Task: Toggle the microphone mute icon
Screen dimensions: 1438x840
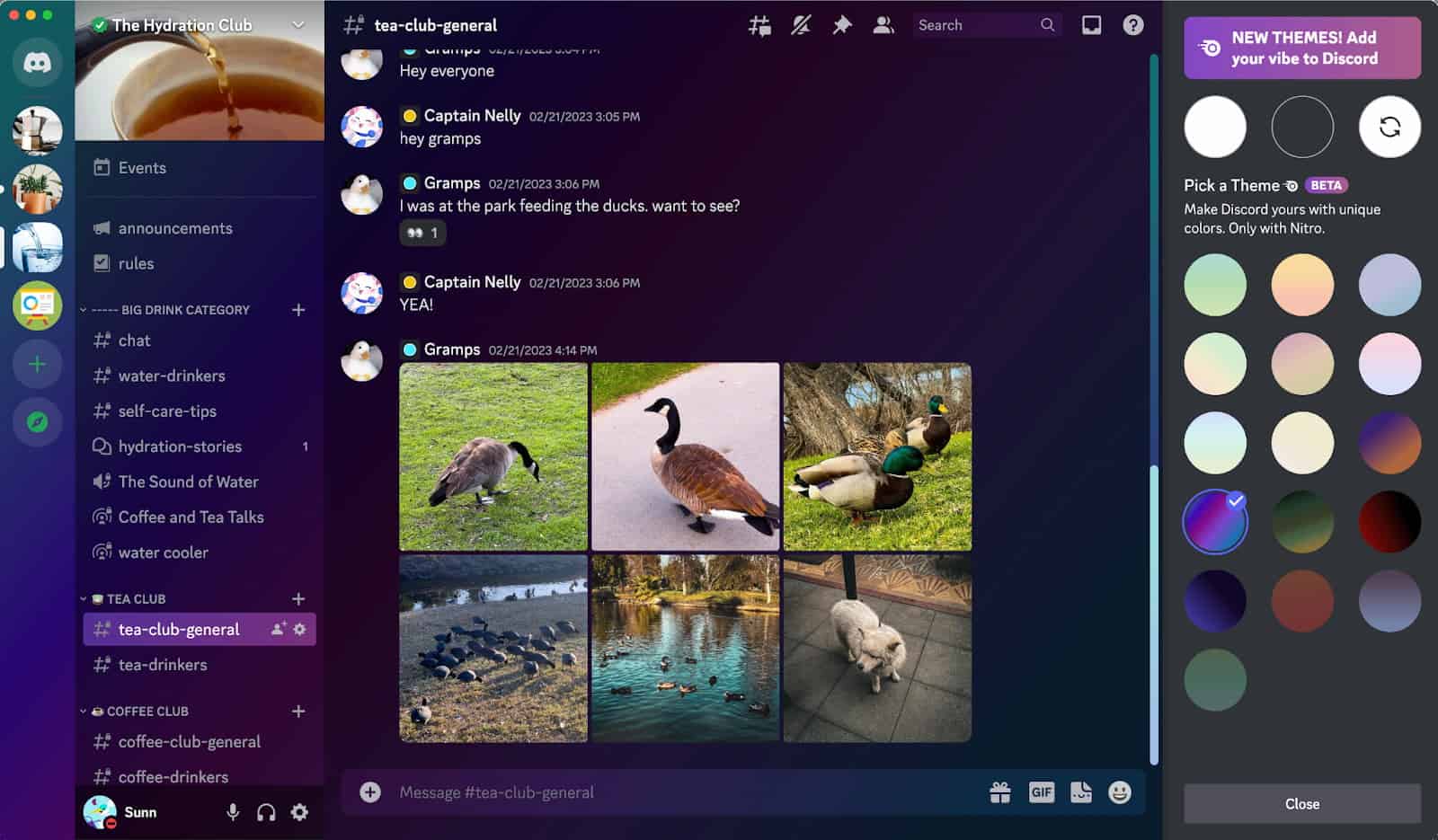Action: tap(233, 811)
